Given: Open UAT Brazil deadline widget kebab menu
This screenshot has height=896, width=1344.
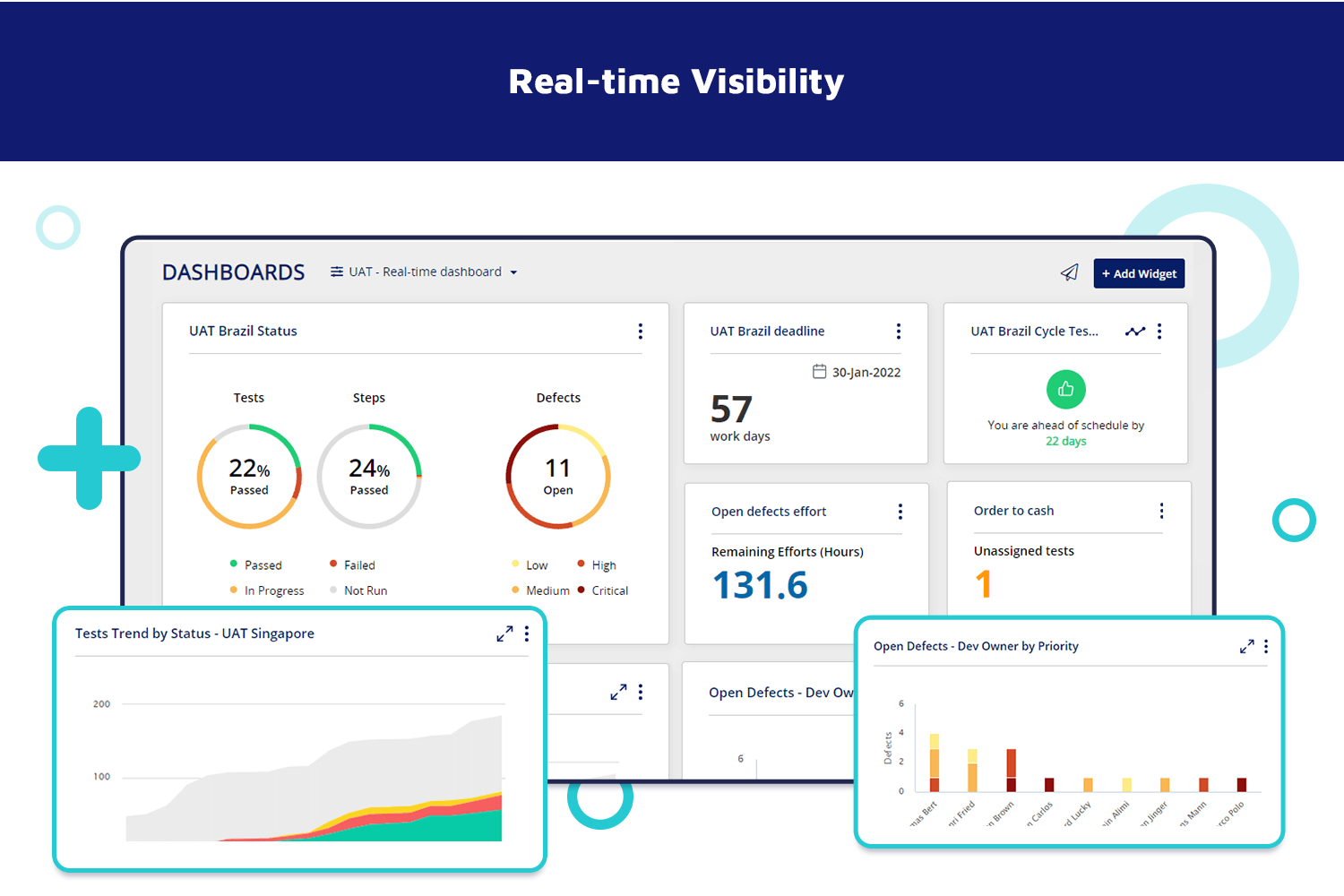Looking at the screenshot, I should click(899, 332).
